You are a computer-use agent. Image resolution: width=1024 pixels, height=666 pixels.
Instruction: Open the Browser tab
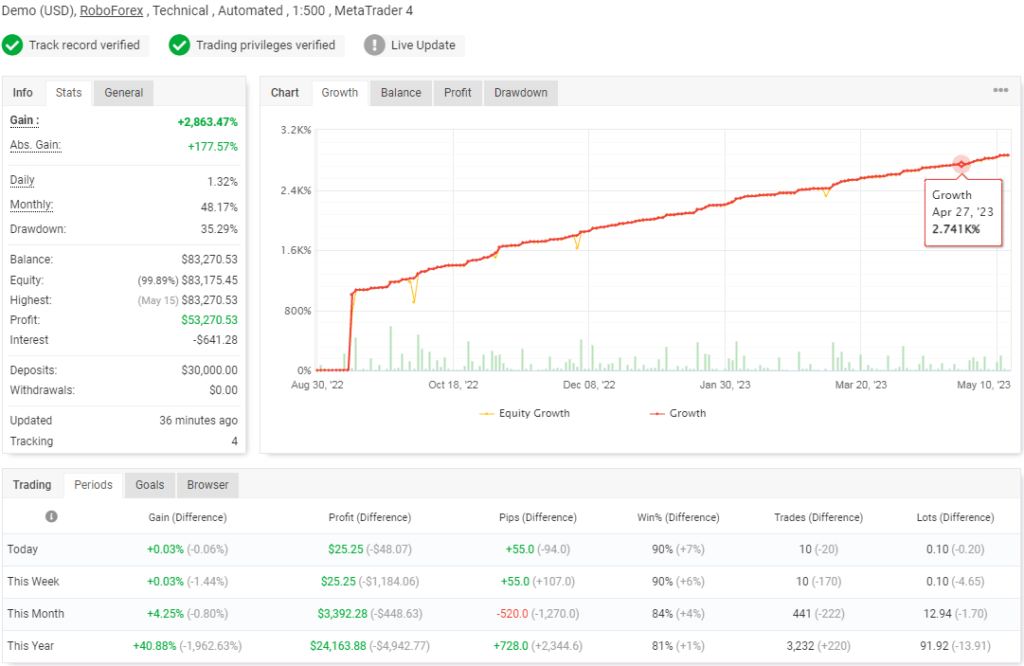coord(208,485)
